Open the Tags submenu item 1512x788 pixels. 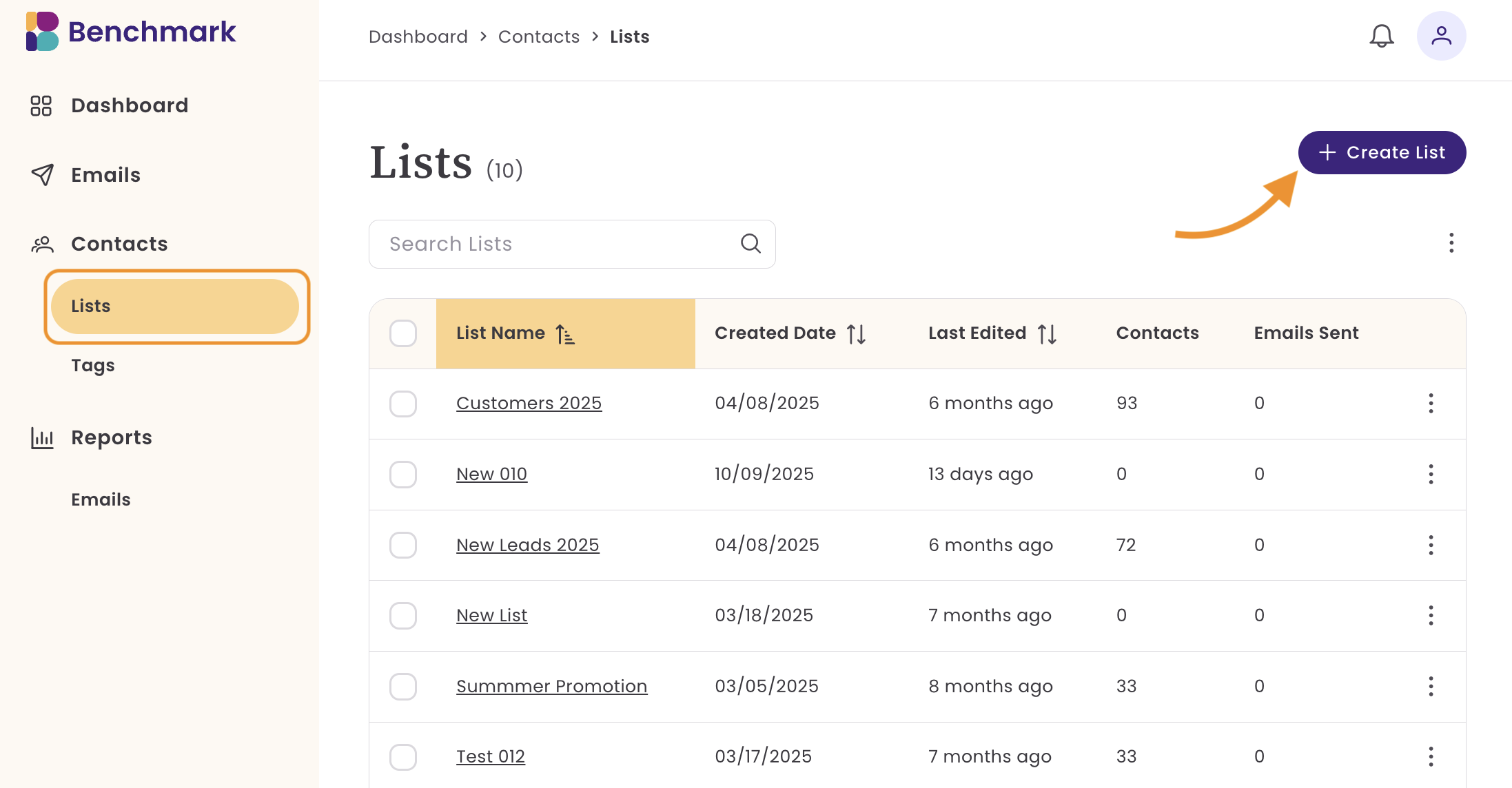(93, 365)
